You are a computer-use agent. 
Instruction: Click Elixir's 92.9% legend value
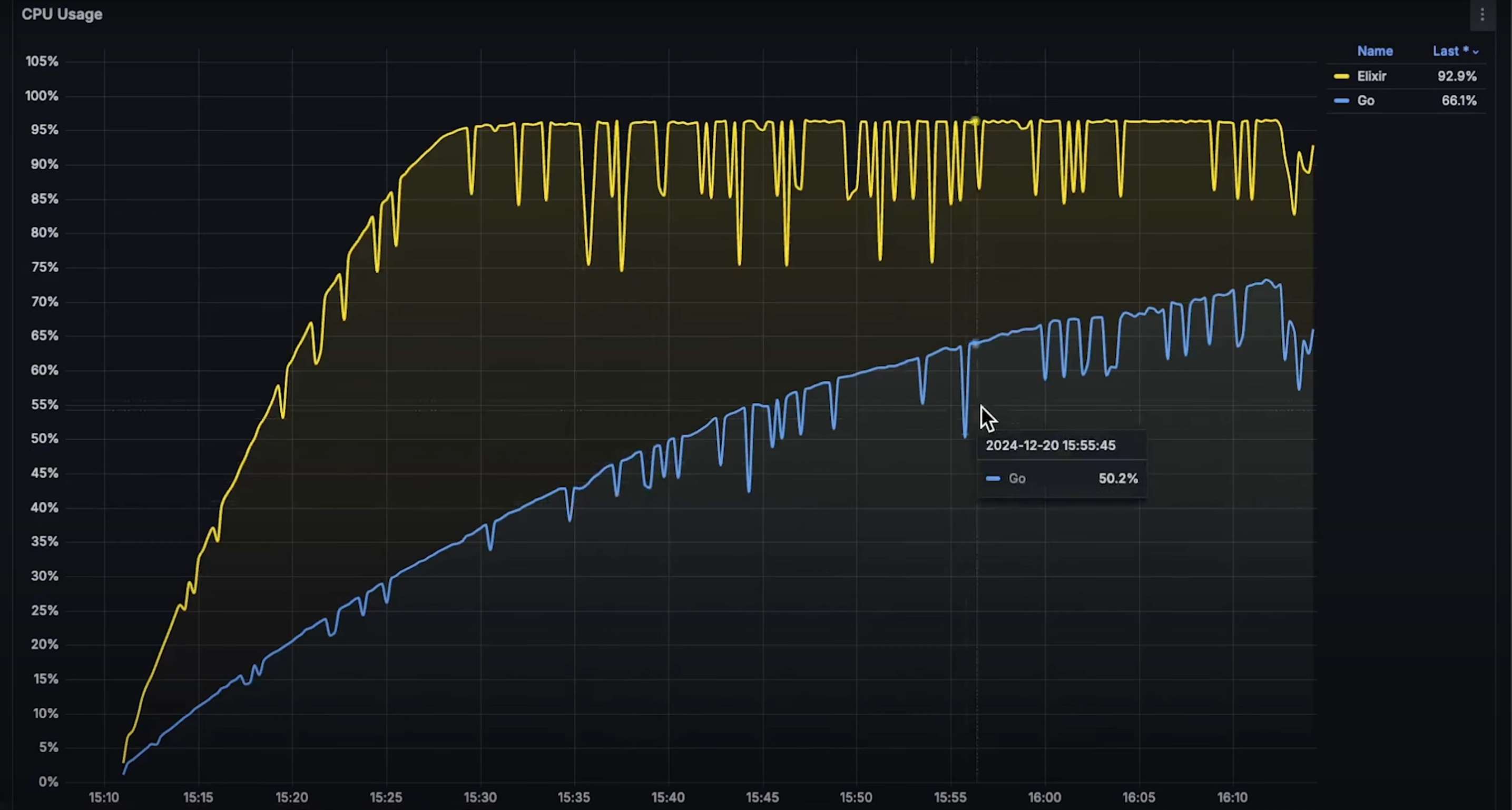pos(1457,76)
